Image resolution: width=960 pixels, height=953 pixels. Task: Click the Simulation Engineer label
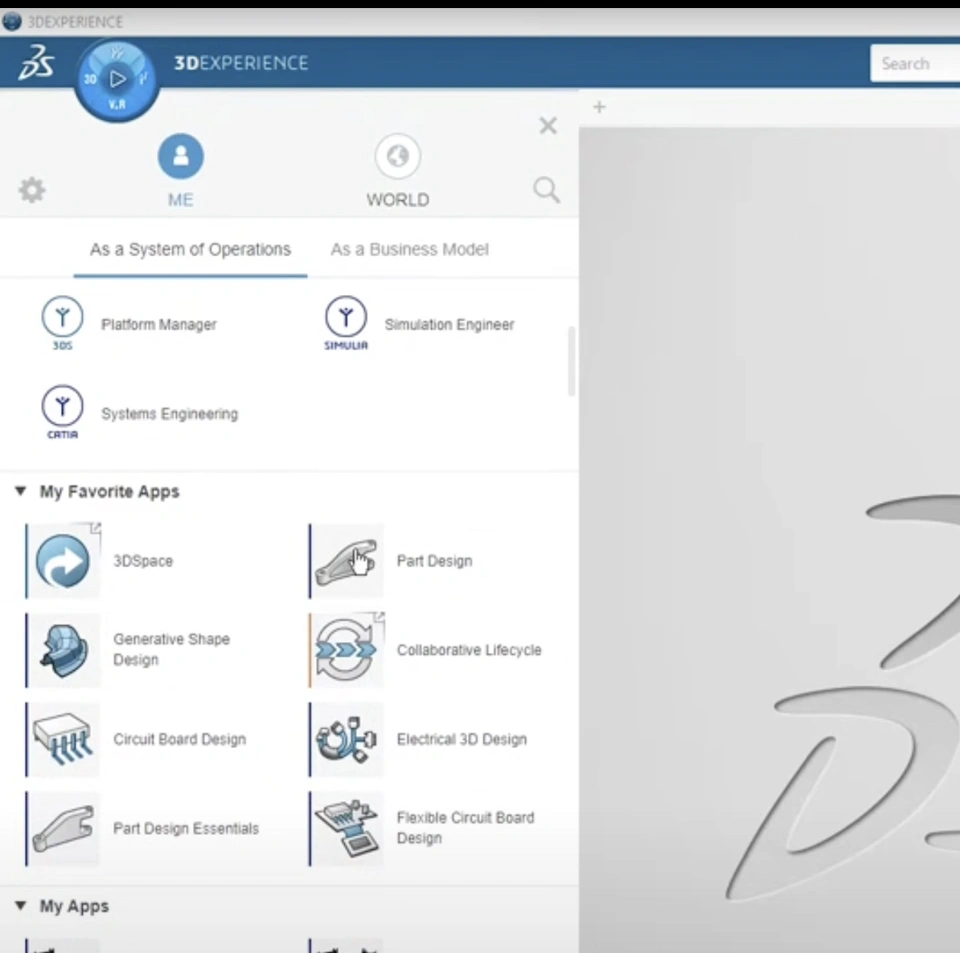tap(449, 324)
